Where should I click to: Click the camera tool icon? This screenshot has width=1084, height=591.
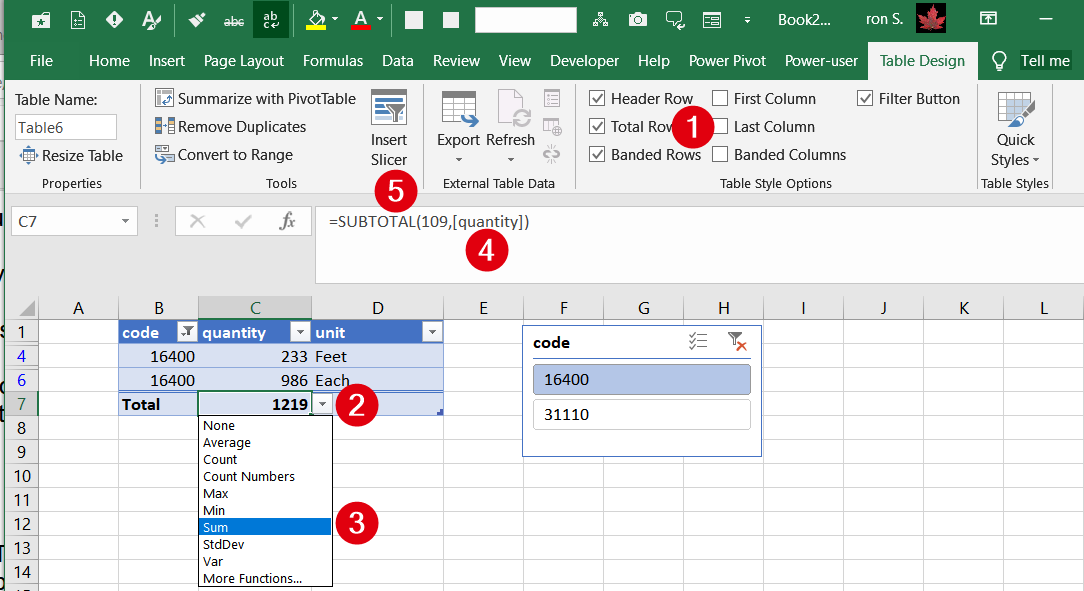(637, 19)
